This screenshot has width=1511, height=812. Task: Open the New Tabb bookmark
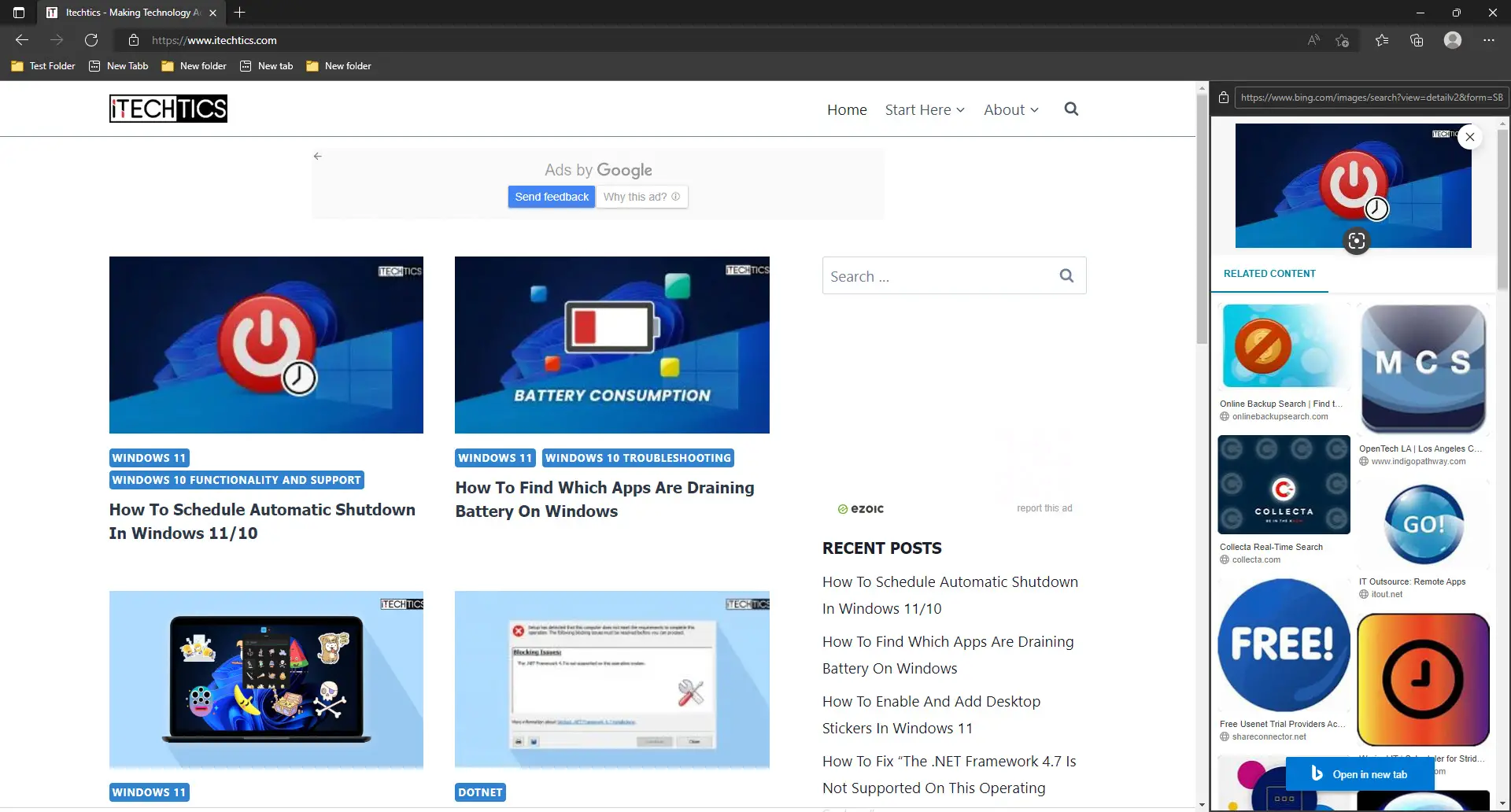tap(119, 66)
